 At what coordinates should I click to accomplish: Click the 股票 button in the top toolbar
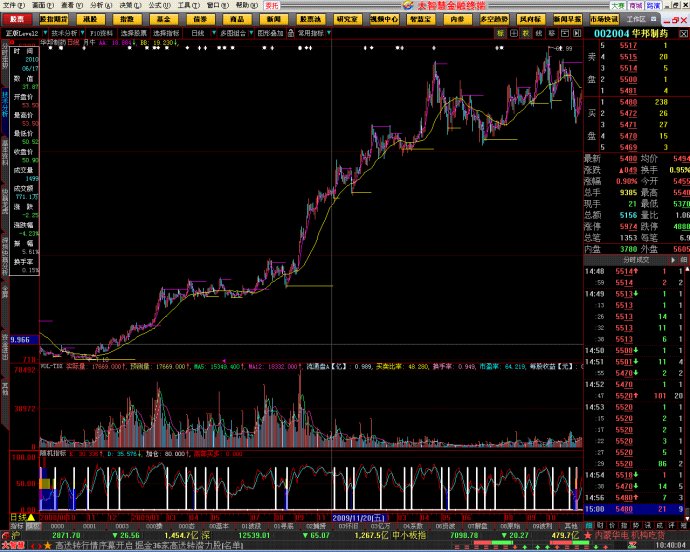click(x=18, y=19)
